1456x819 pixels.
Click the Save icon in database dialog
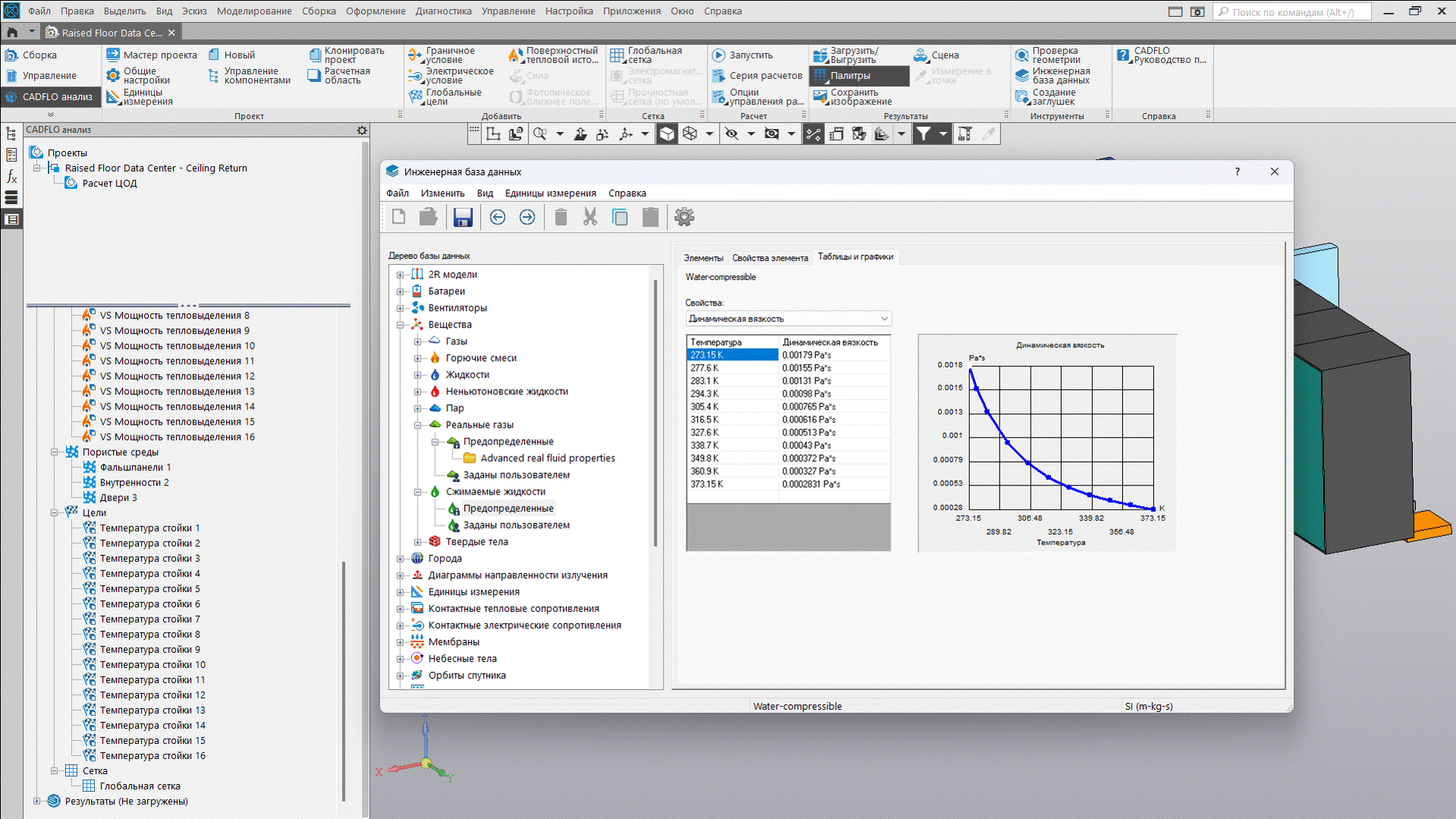point(463,218)
